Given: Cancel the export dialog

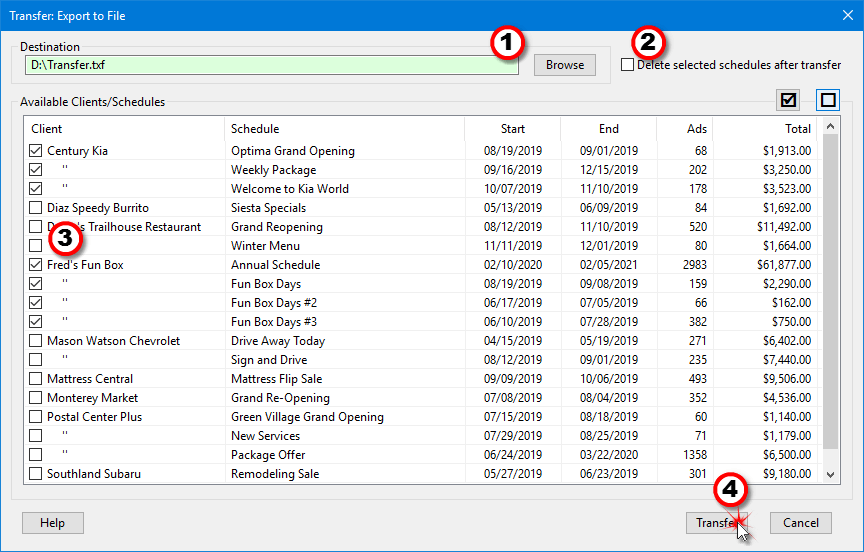Looking at the screenshot, I should [x=801, y=523].
